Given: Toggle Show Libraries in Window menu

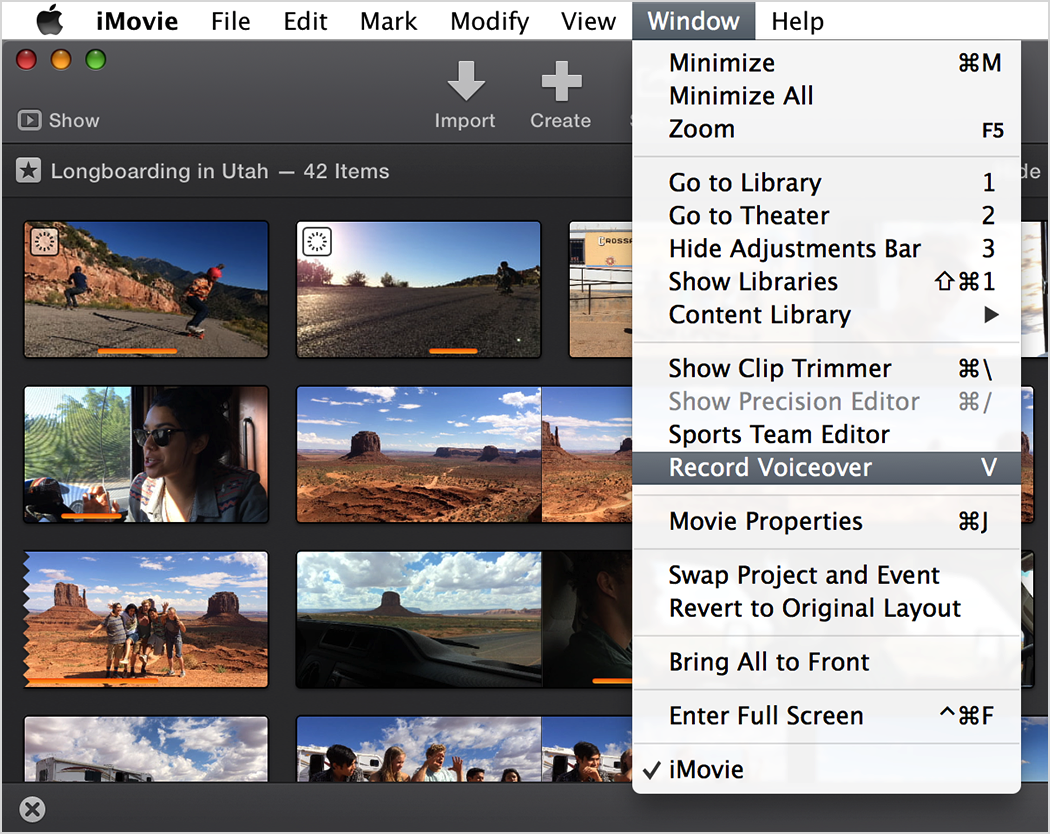Looking at the screenshot, I should pos(753,282).
